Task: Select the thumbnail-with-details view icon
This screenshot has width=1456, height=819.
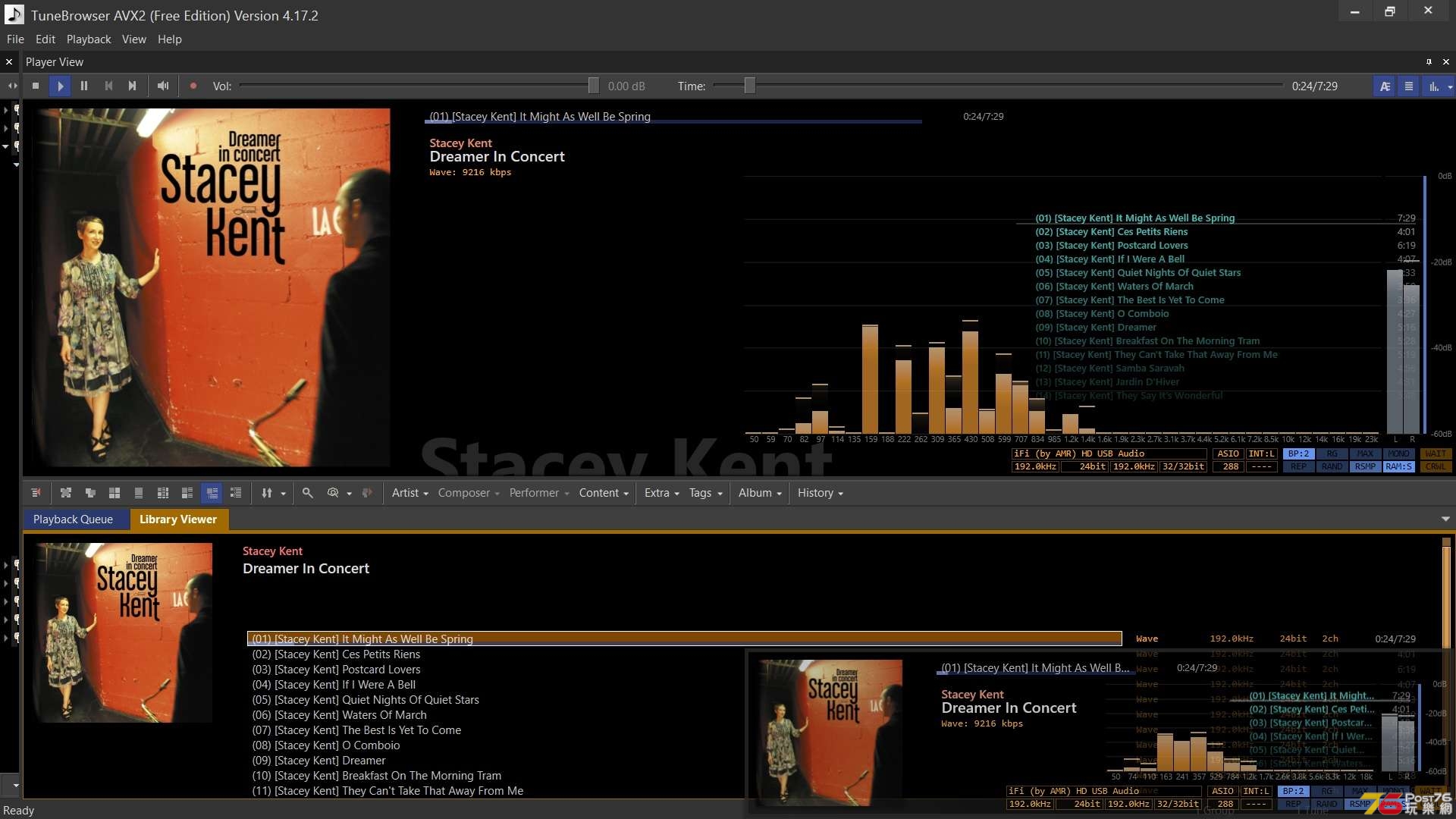Action: [187, 493]
